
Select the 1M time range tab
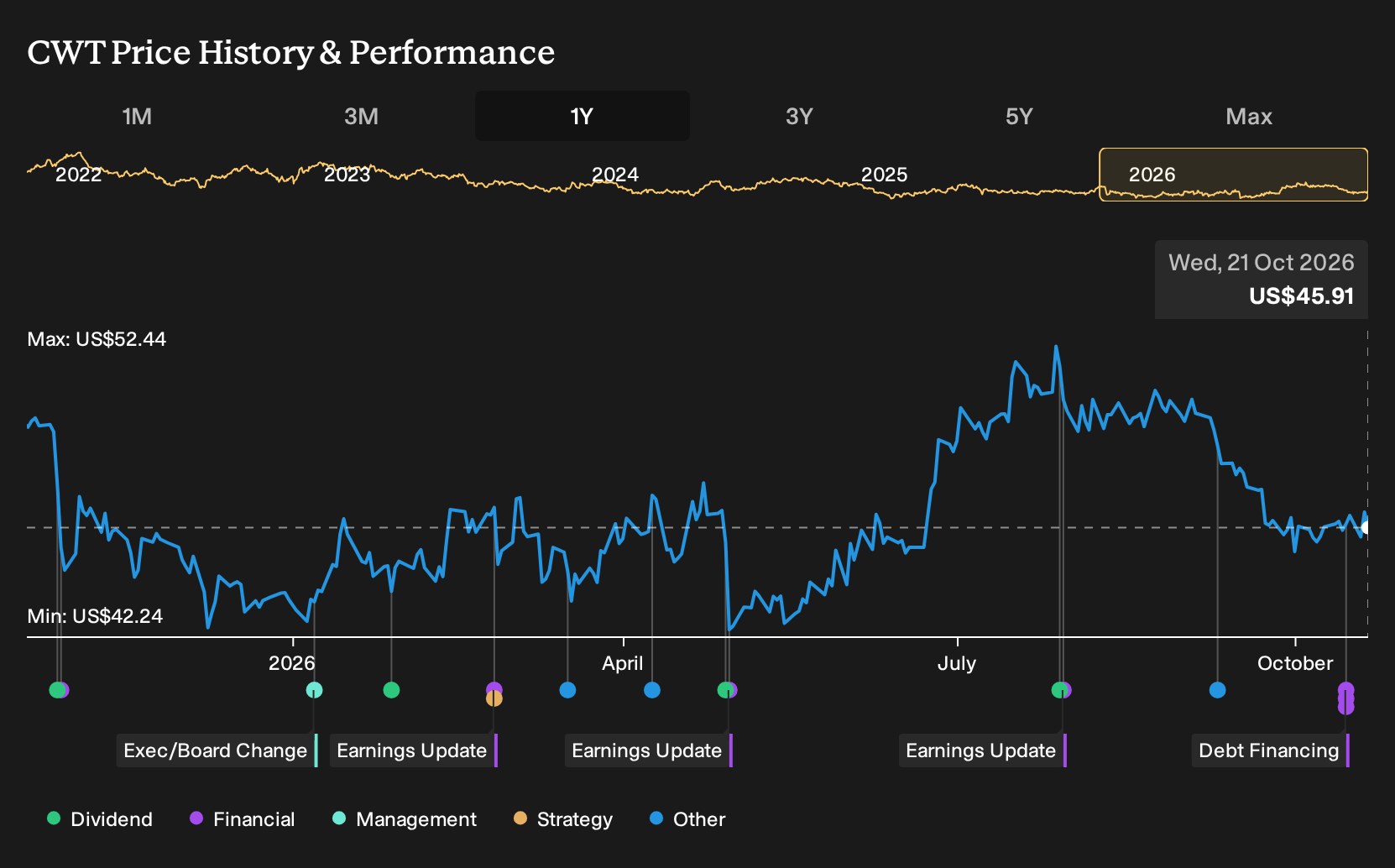[137, 116]
